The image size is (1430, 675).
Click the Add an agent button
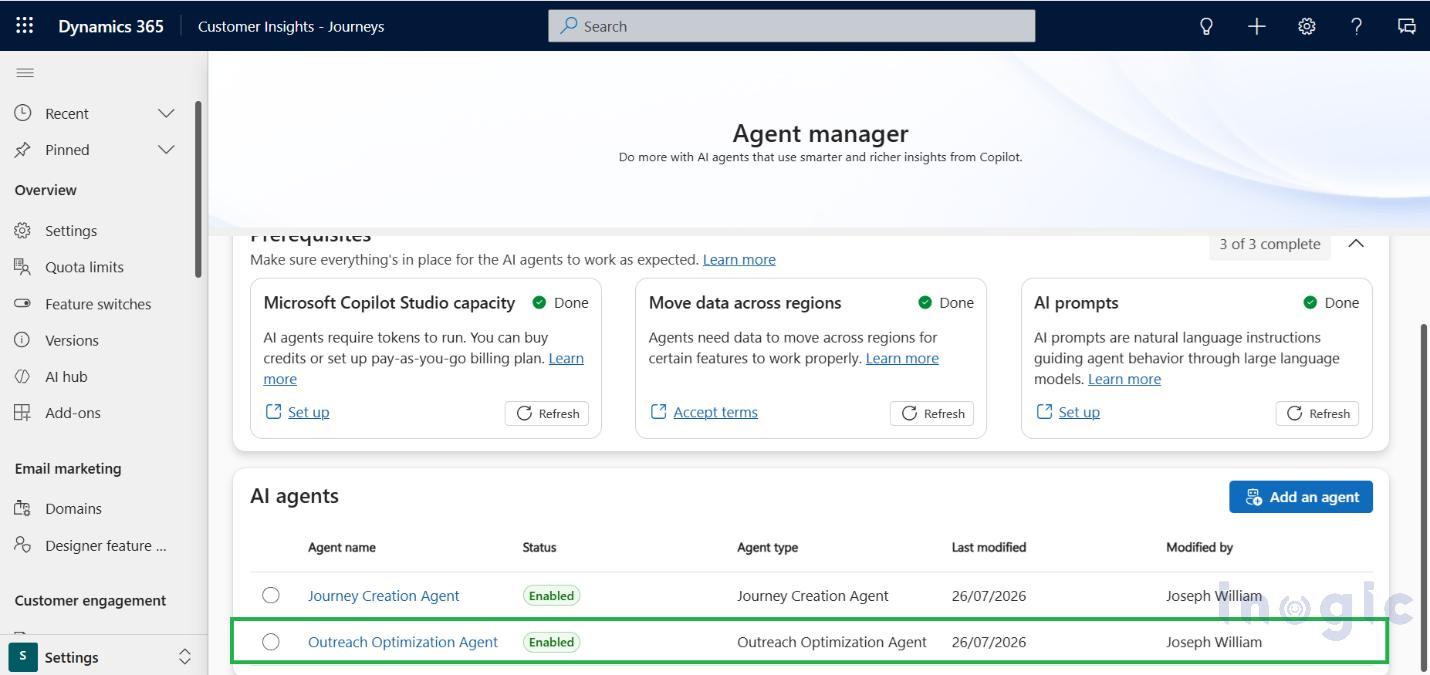coord(1301,497)
